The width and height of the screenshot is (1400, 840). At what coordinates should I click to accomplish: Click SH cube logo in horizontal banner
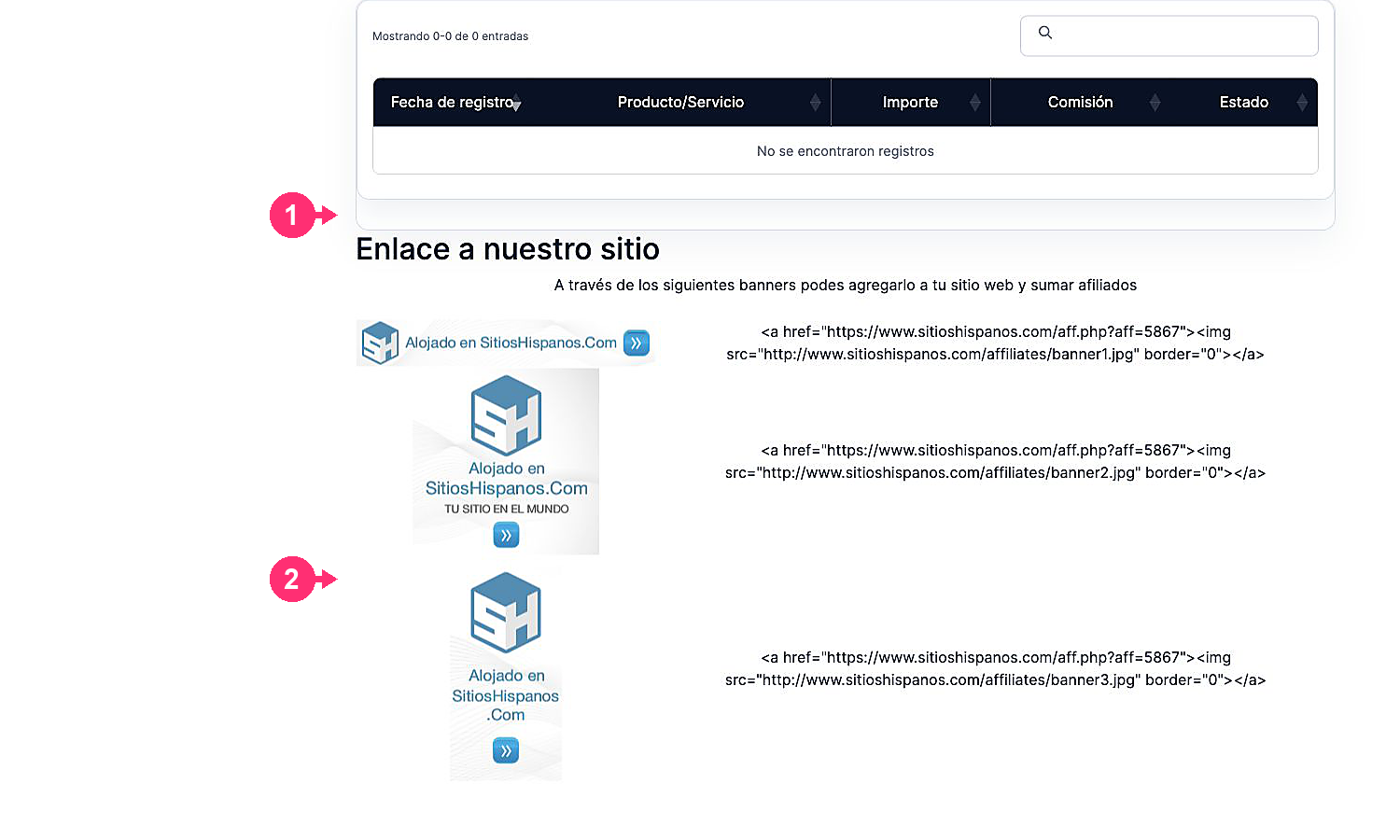coord(380,343)
